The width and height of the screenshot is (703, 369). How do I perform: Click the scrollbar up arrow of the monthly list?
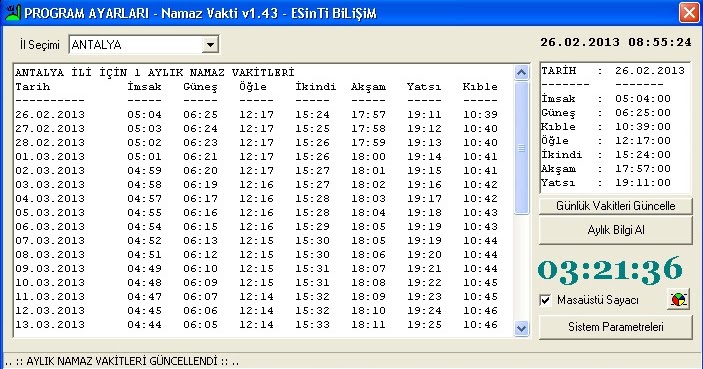point(521,73)
